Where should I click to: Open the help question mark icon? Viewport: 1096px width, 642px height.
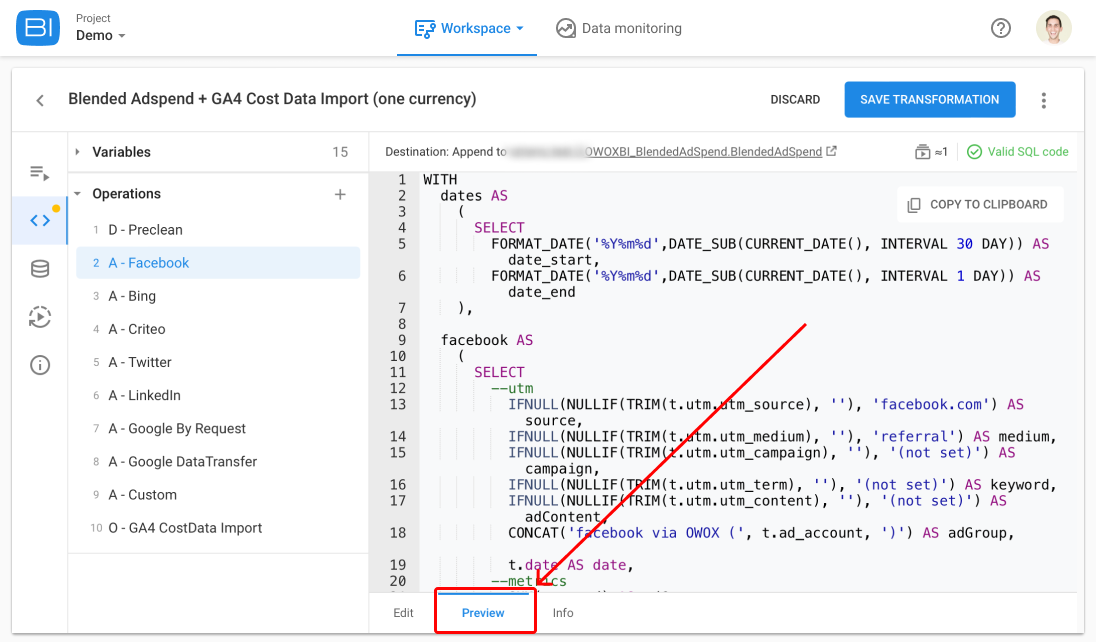[x=1001, y=28]
